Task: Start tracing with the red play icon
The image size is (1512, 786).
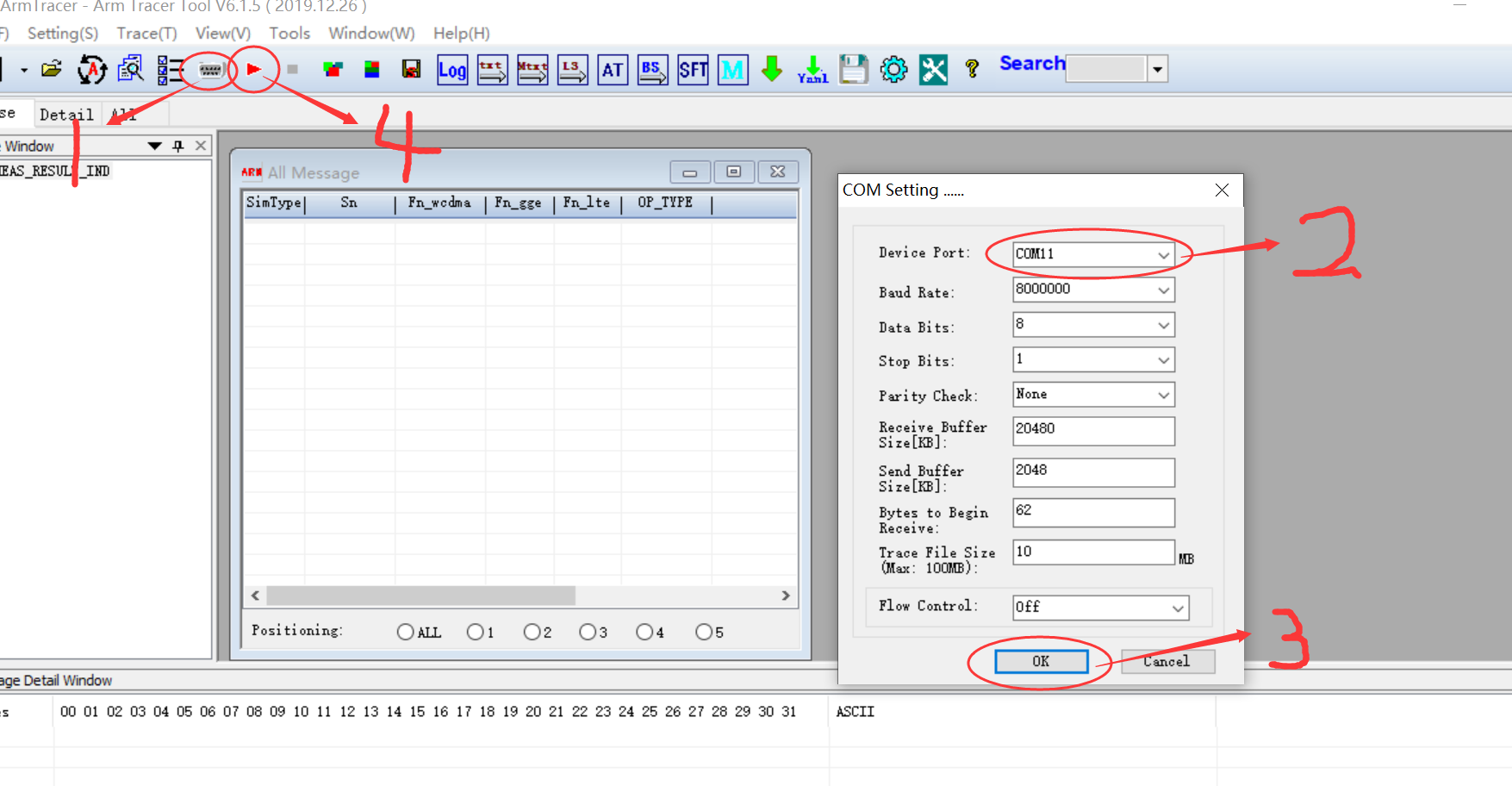Action: (253, 69)
